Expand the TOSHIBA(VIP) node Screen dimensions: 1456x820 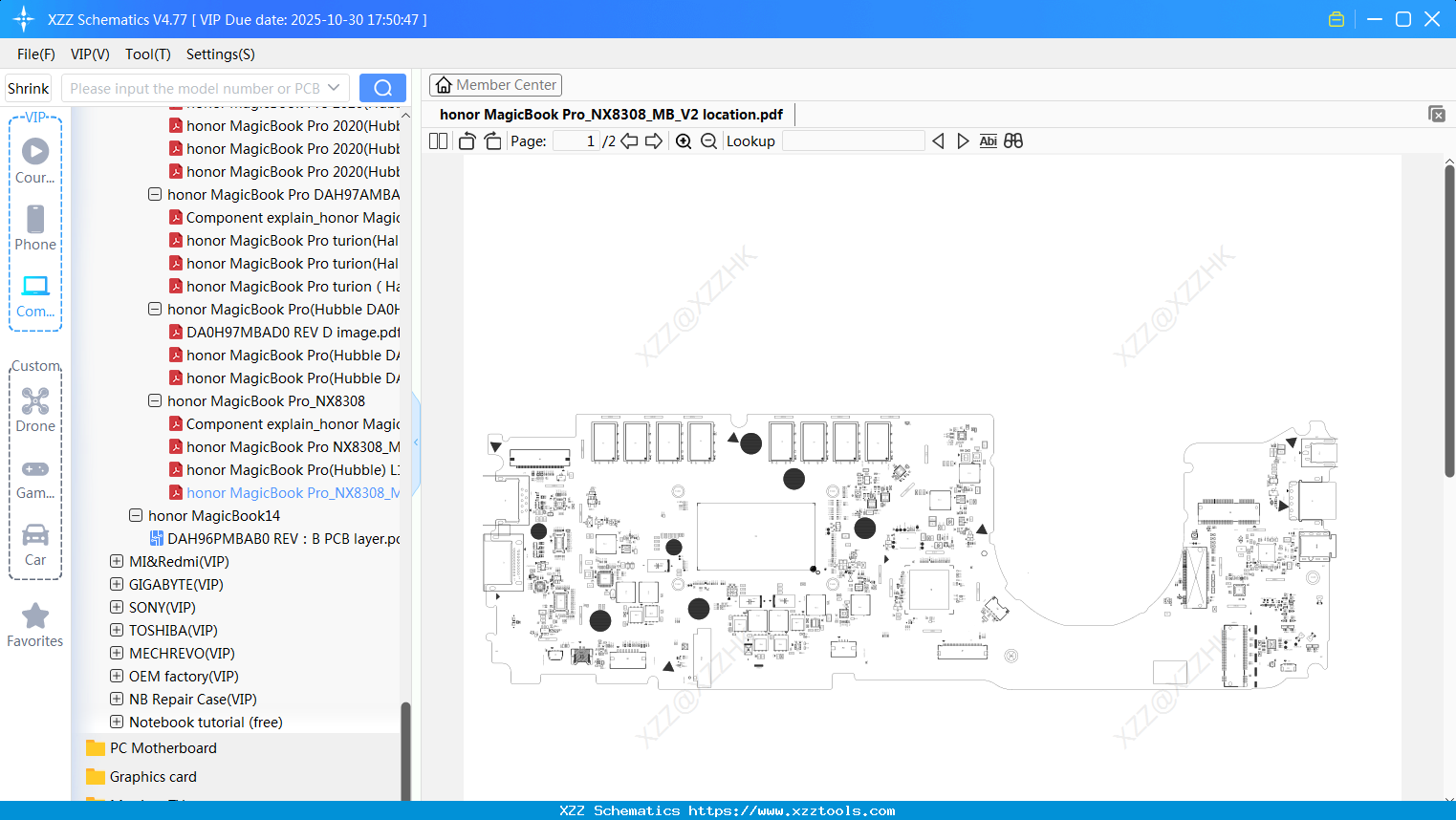point(117,630)
